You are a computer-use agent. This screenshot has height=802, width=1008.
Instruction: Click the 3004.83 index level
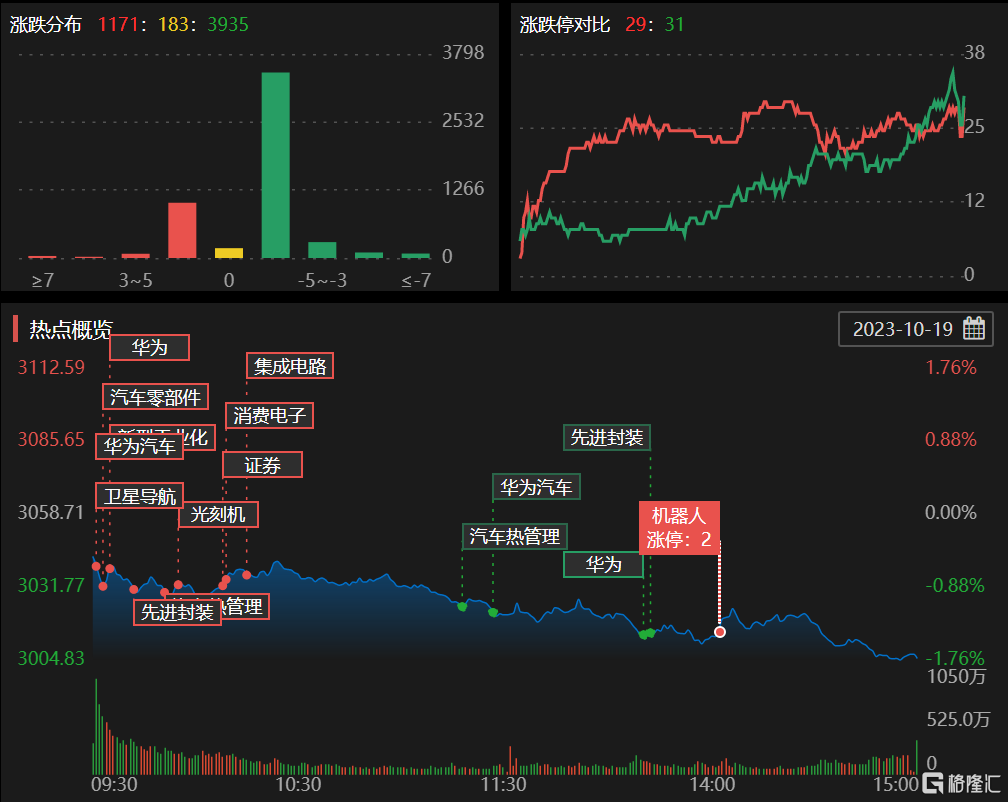click(51, 658)
